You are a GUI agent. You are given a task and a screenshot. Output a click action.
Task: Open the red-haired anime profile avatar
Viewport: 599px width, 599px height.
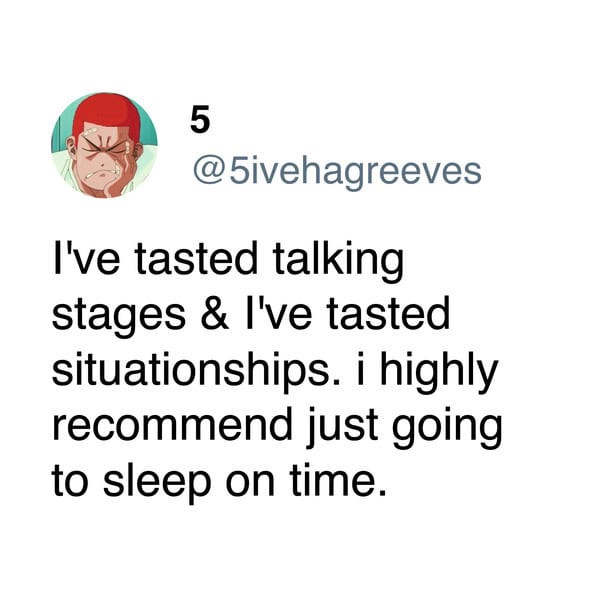pyautogui.click(x=104, y=145)
